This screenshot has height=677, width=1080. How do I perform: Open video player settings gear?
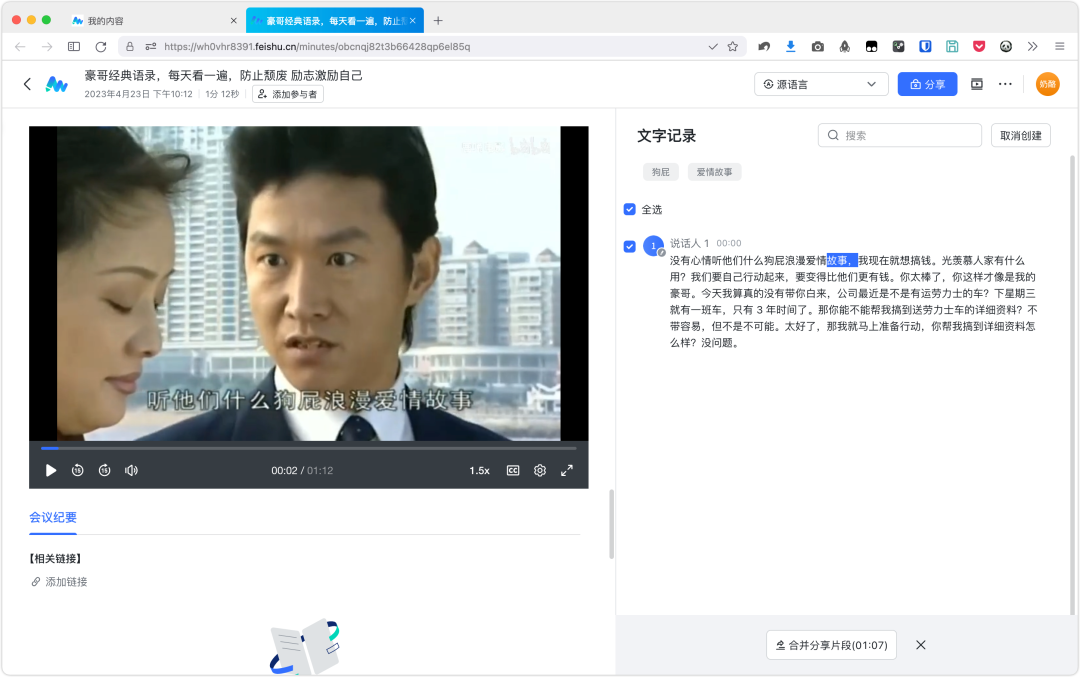pyautogui.click(x=540, y=470)
